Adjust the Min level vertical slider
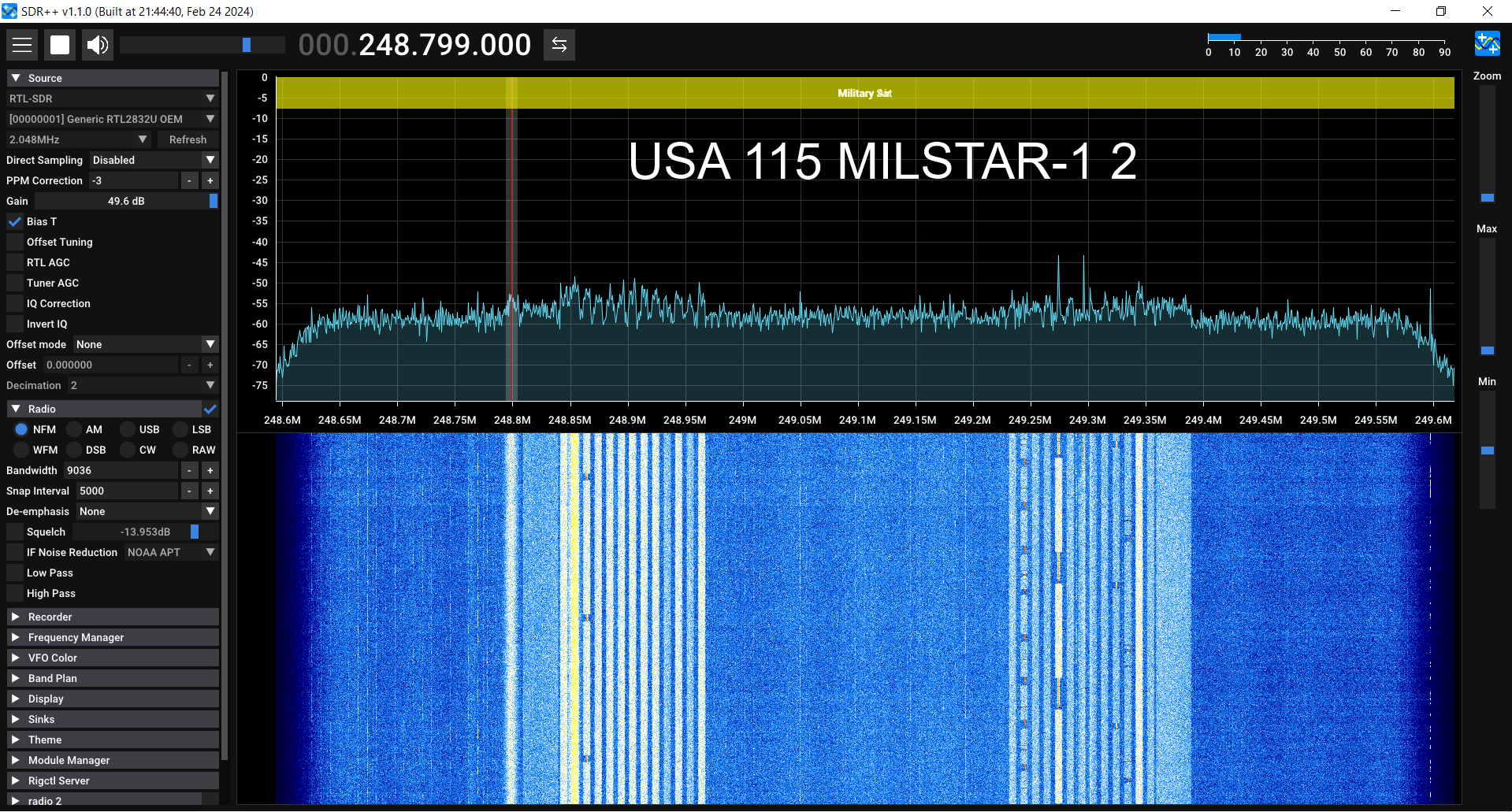The width and height of the screenshot is (1512, 812). [1487, 450]
